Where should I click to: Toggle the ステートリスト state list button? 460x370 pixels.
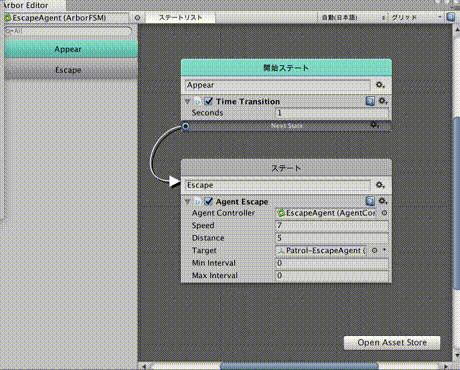[180, 17]
